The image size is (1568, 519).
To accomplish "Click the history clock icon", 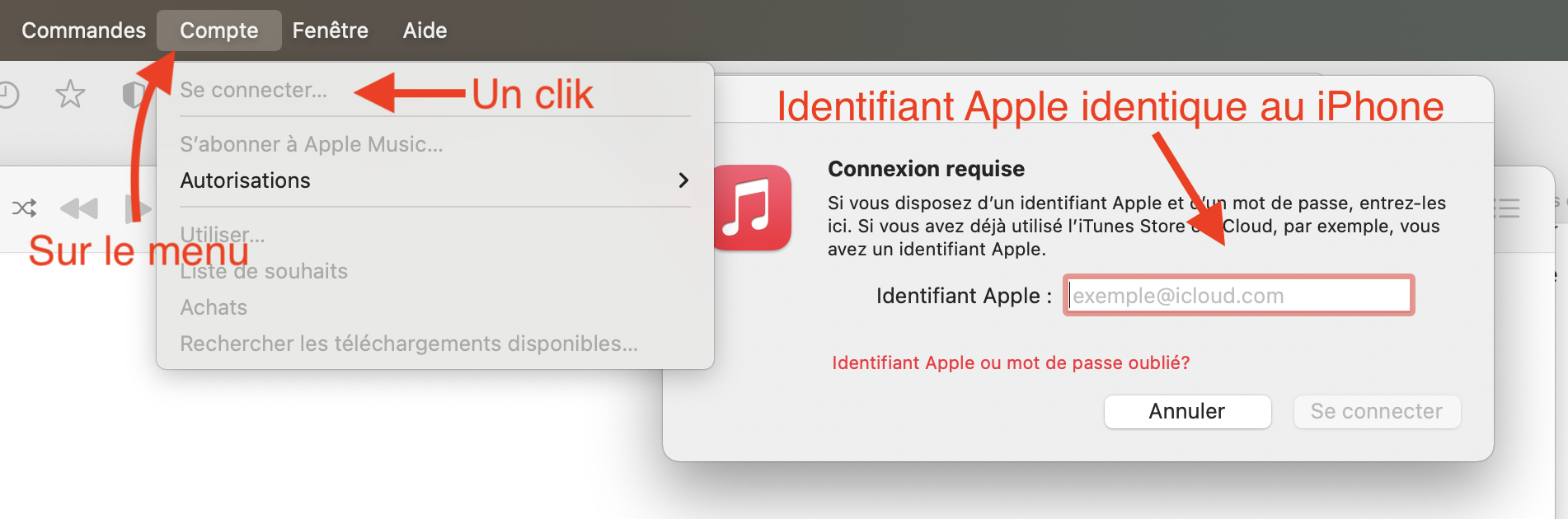I will (x=8, y=95).
